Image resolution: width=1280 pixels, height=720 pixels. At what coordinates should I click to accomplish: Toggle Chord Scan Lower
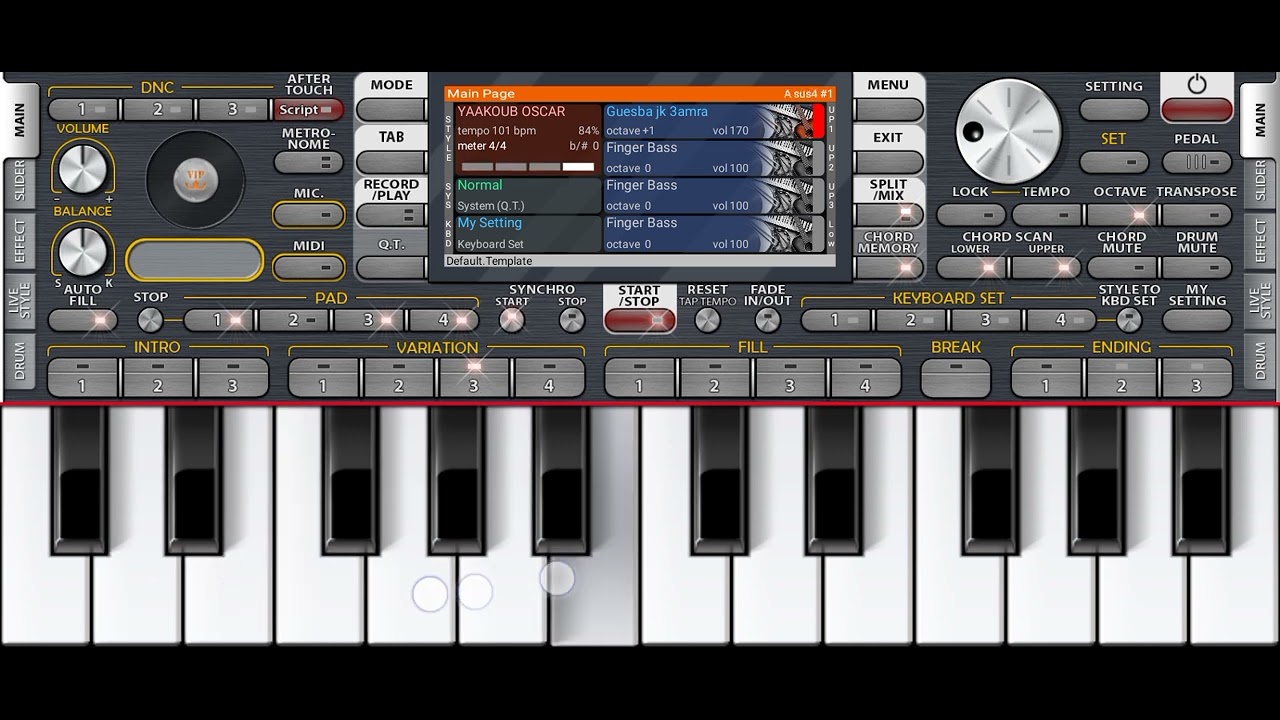coord(971,267)
